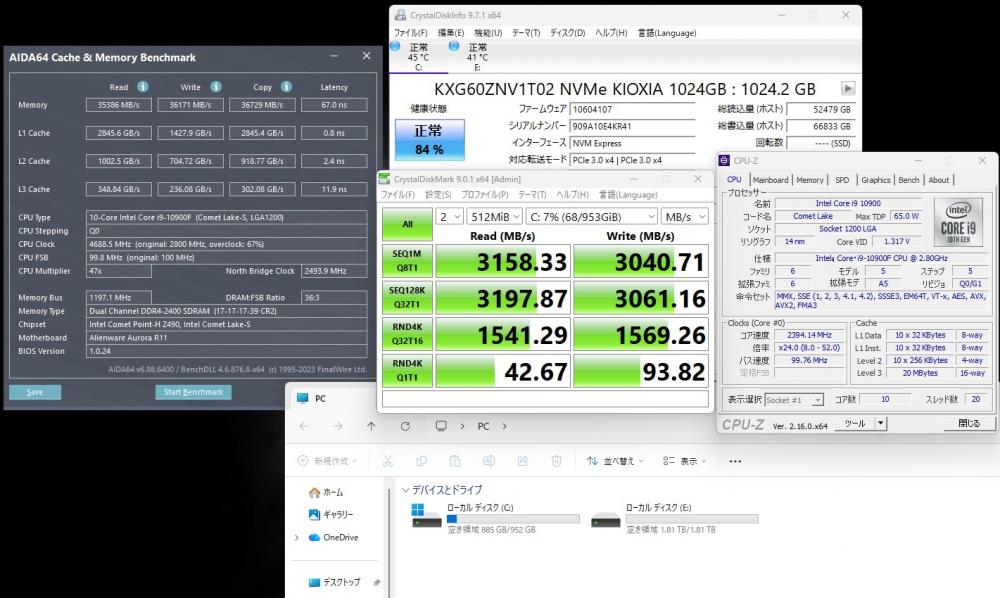
Task: Open profile (プロファイル) menu in CrystalDiskMark
Action: (485, 194)
